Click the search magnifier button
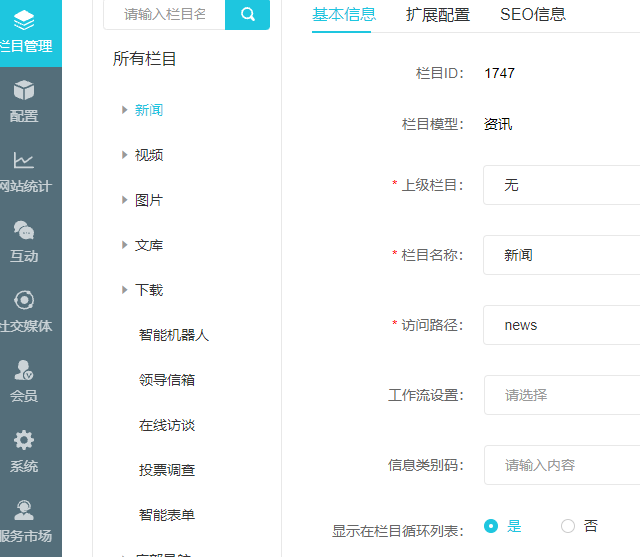 [x=247, y=14]
